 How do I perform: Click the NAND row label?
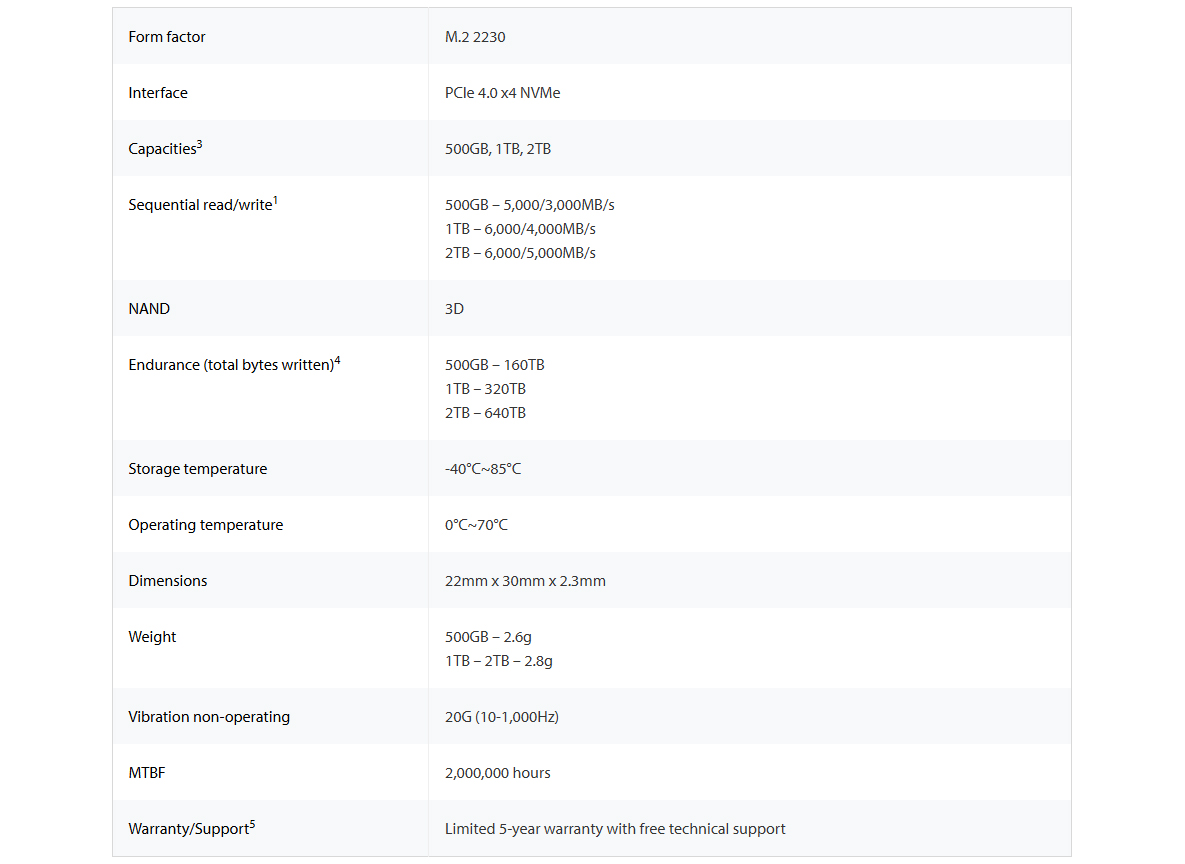(x=149, y=309)
